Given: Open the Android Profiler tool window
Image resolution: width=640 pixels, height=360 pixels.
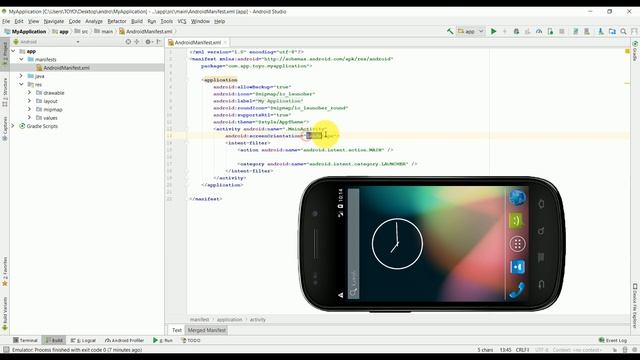Looking at the screenshot, I should tap(124, 340).
